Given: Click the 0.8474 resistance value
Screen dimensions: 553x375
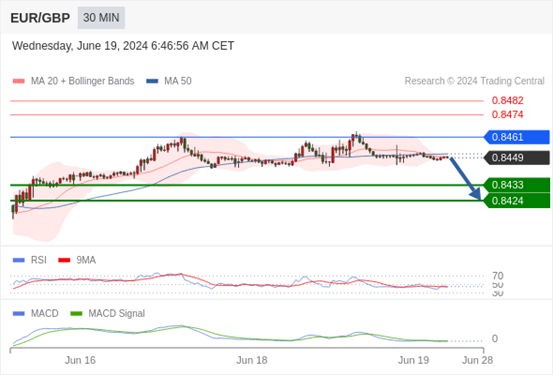Looking at the screenshot, I should (508, 115).
